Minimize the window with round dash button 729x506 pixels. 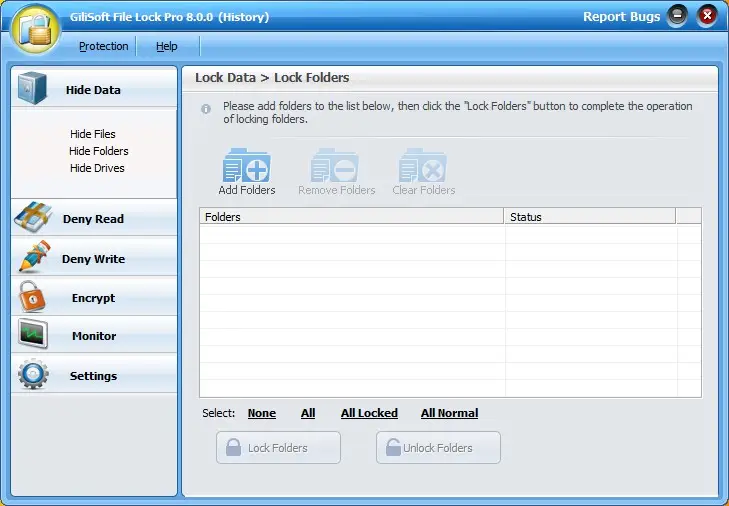[x=677, y=16]
